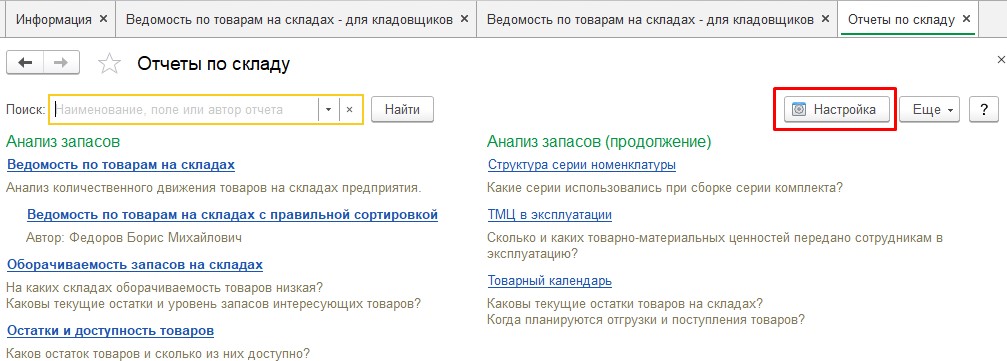
Task: Close the Информация tab
Action: pyautogui.click(x=103, y=19)
